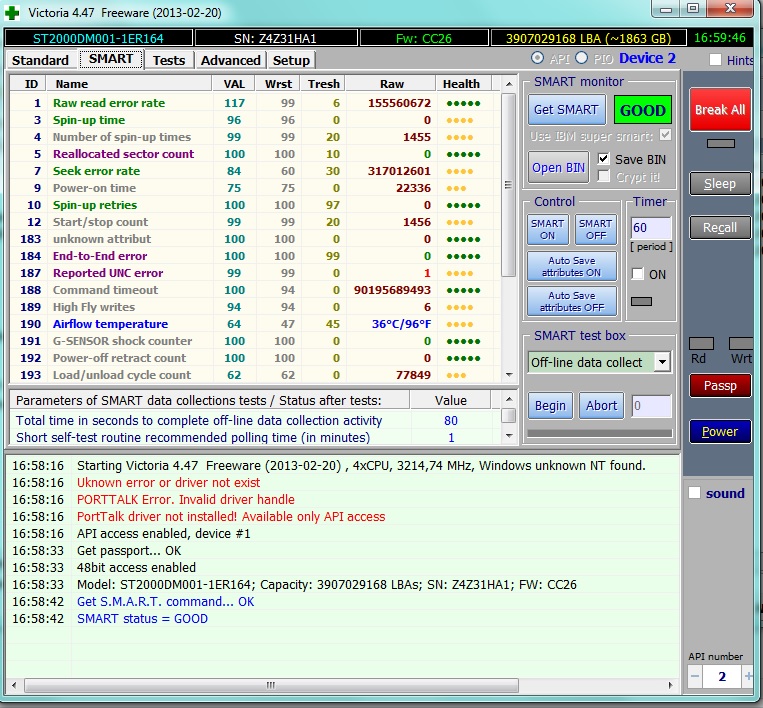
Task: Click the log scroll left arrow
Action: [14, 685]
